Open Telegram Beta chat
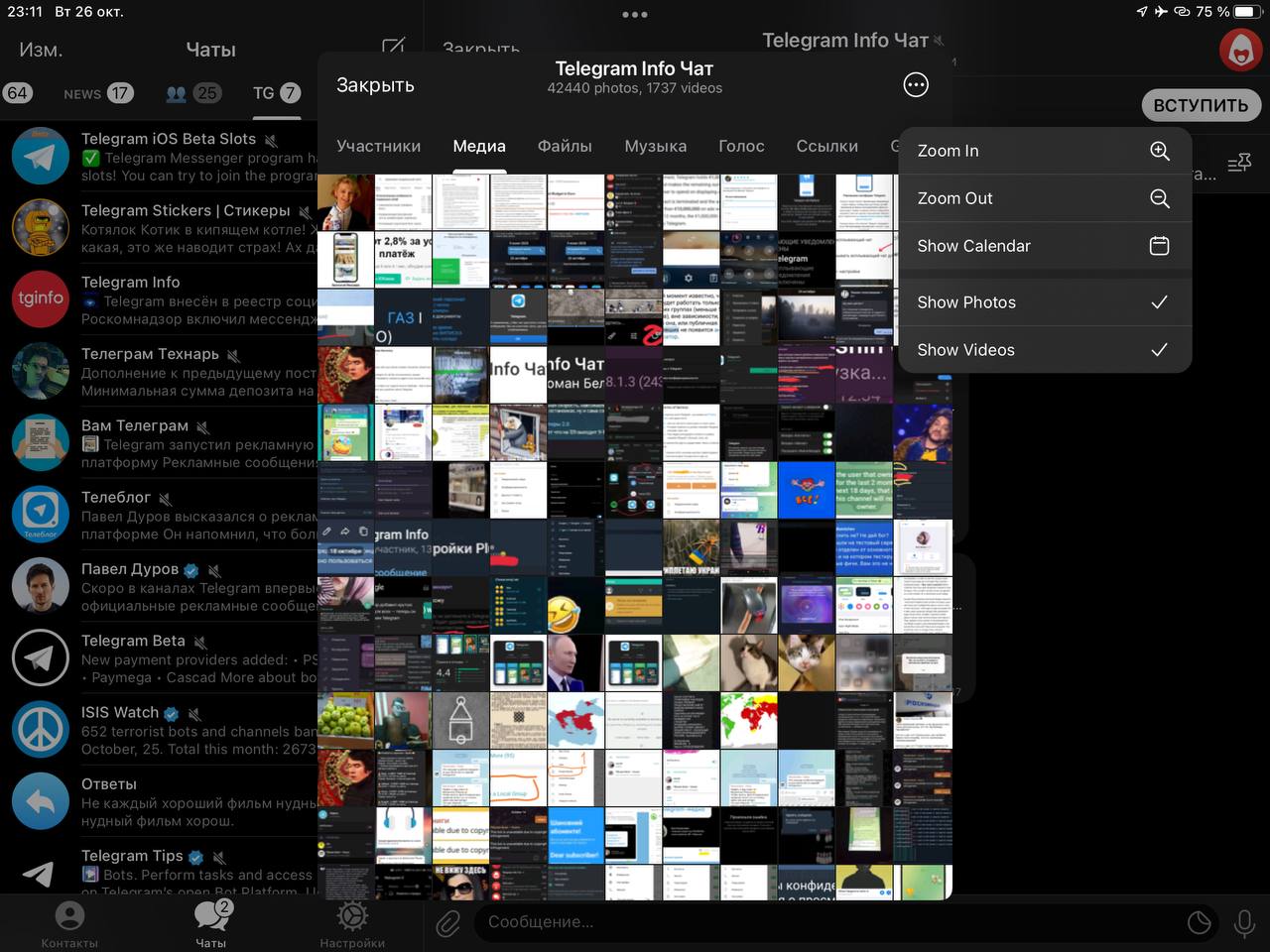The height and width of the screenshot is (952, 1270). (x=159, y=657)
